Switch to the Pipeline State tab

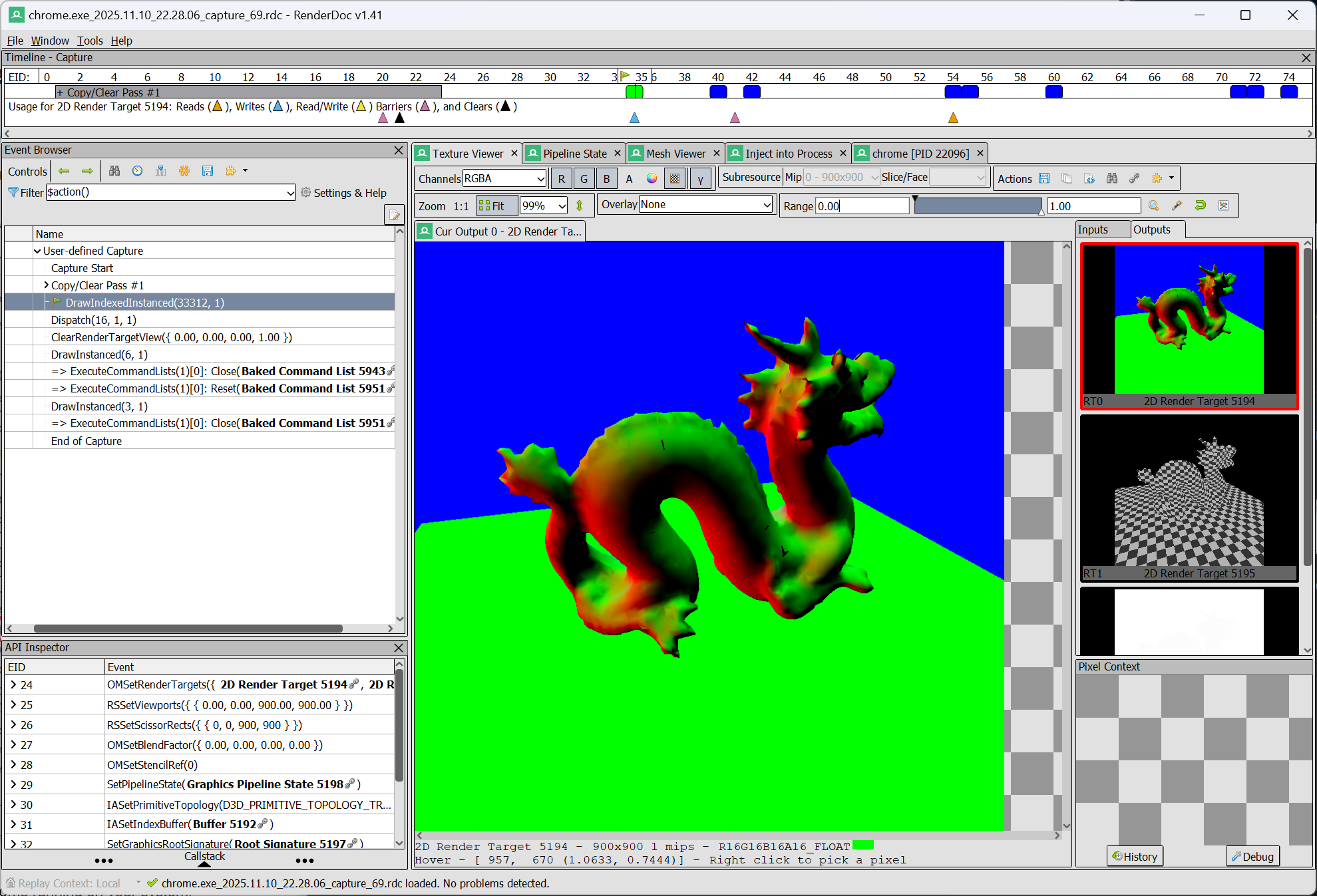573,153
